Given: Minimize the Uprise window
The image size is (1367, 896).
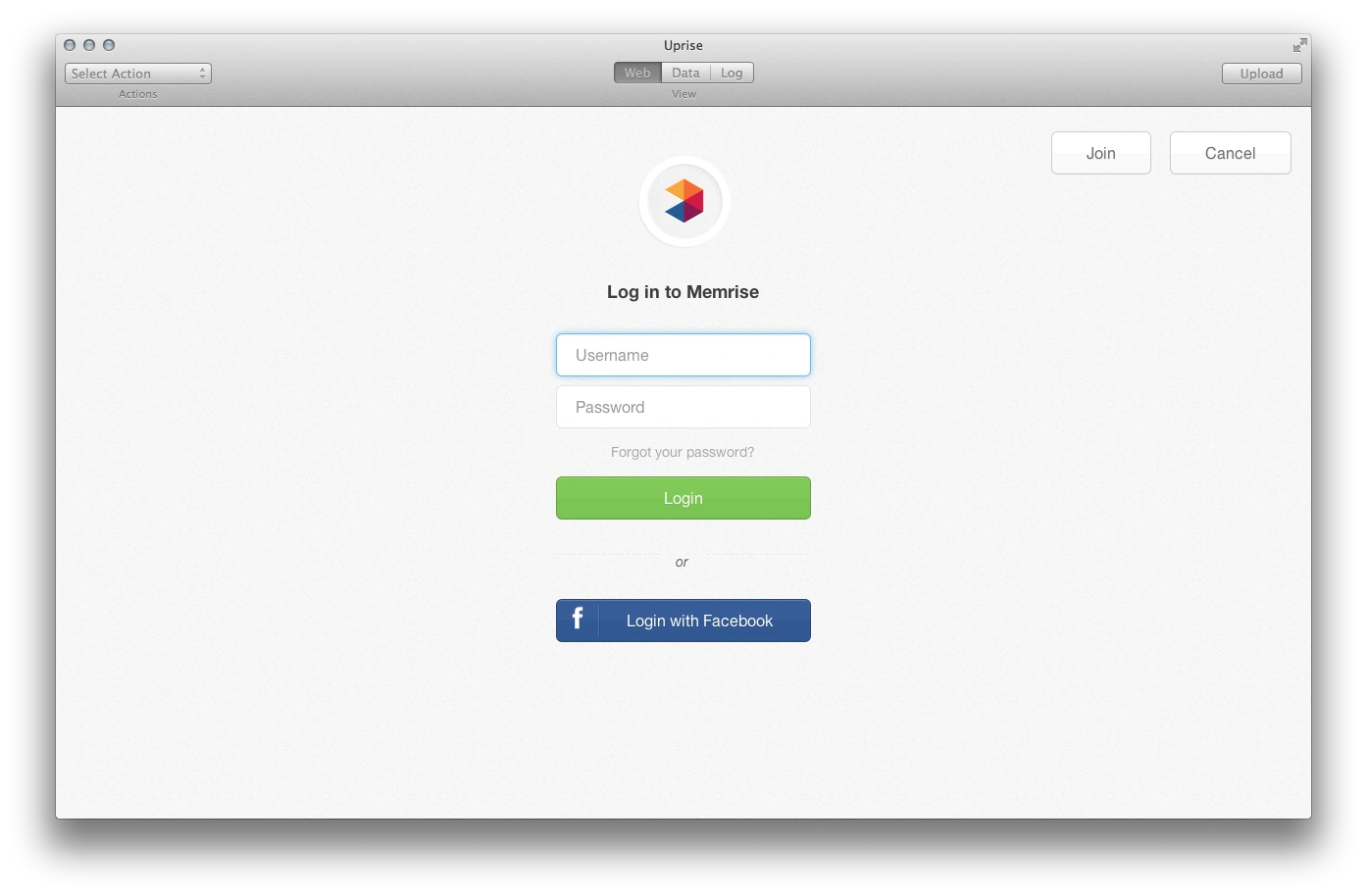Looking at the screenshot, I should click(89, 45).
